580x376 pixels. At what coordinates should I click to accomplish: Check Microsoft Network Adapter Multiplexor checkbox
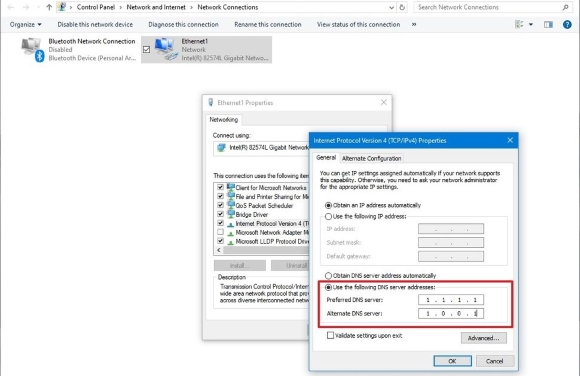click(220, 232)
